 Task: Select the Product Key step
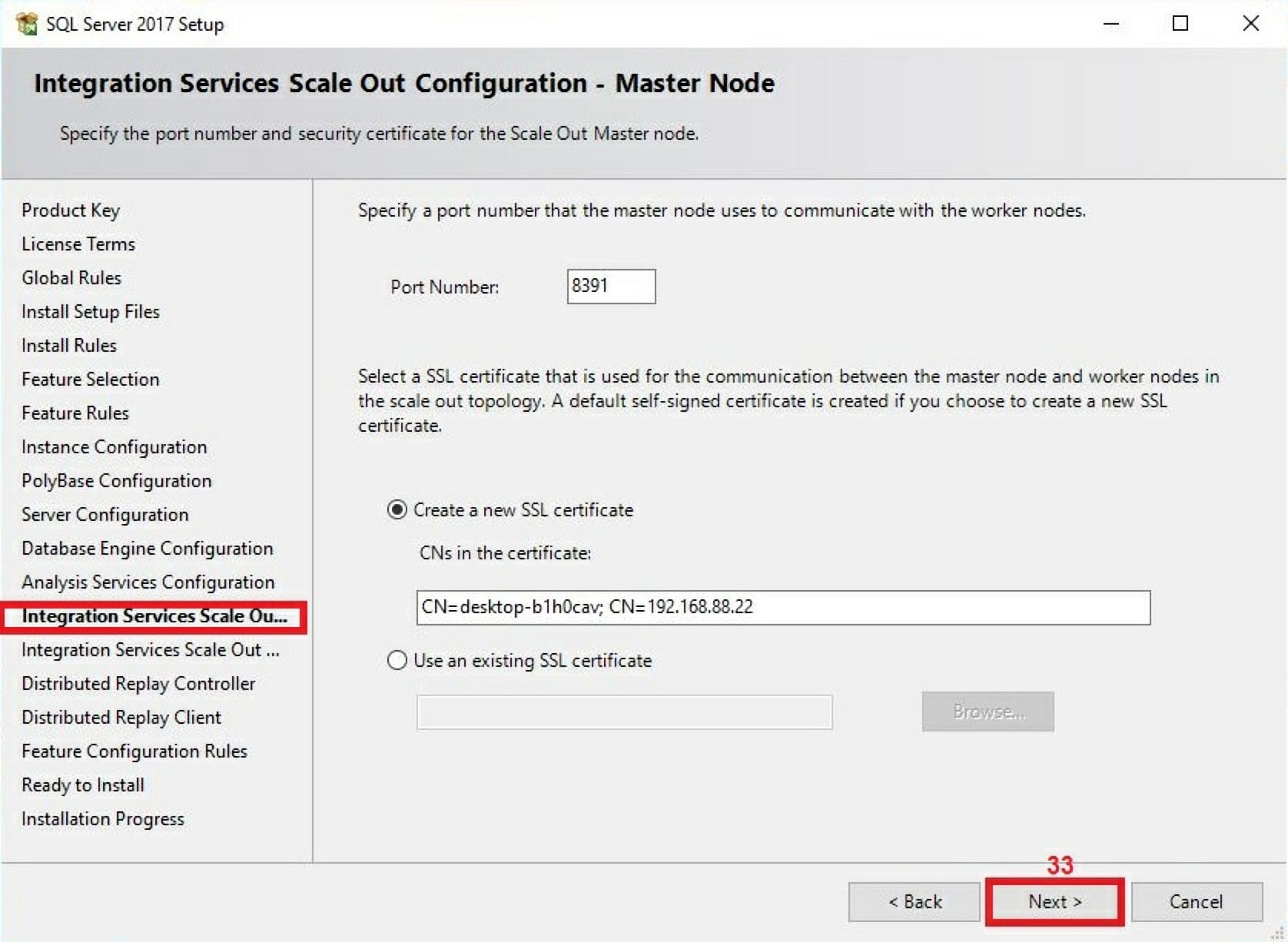pyautogui.click(x=71, y=211)
